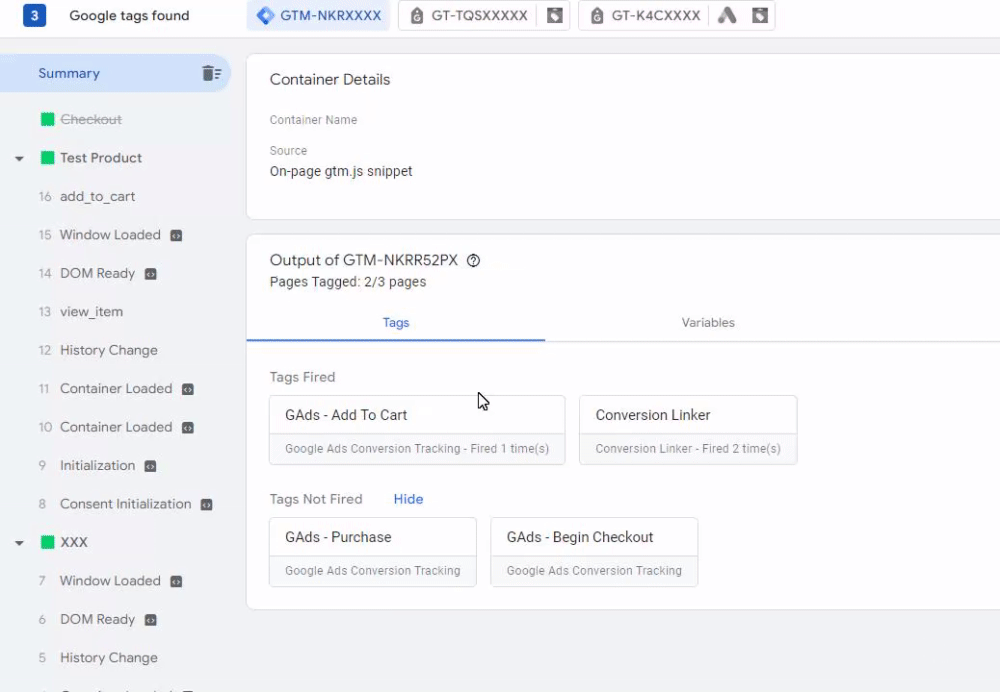The width and height of the screenshot is (1000, 692).
Task: Click Hide next to Tags Not Fired
Action: tap(408, 499)
